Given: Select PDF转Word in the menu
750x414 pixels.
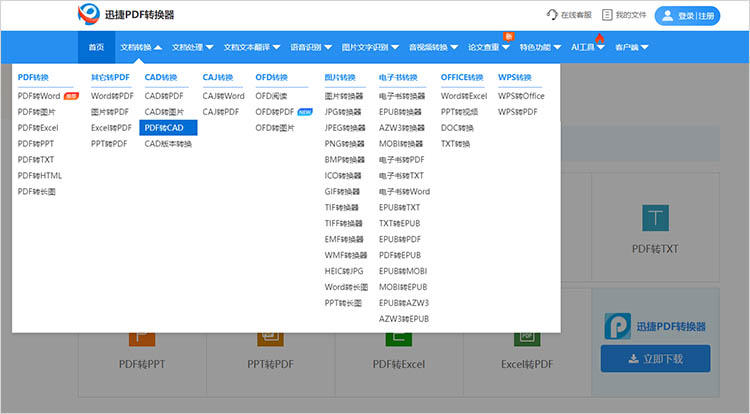Looking at the screenshot, I should 39,96.
